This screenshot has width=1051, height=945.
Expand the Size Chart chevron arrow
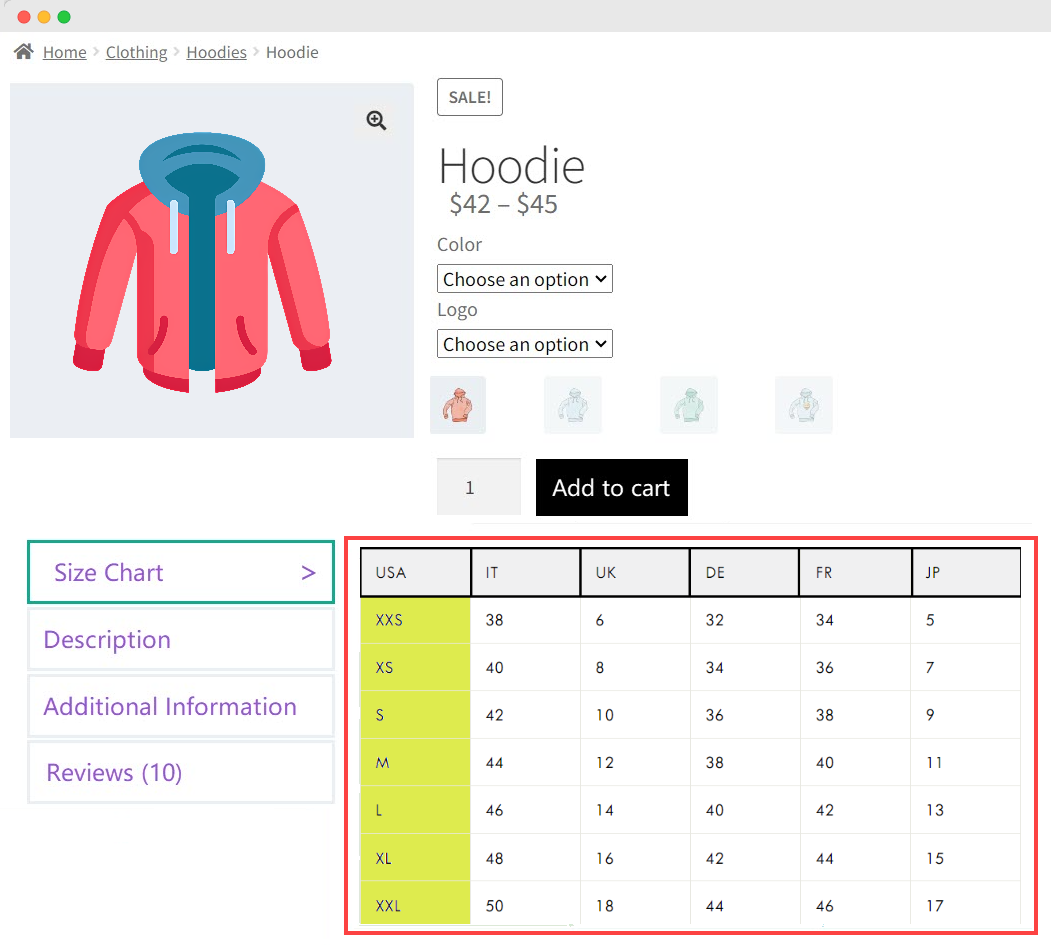click(307, 572)
